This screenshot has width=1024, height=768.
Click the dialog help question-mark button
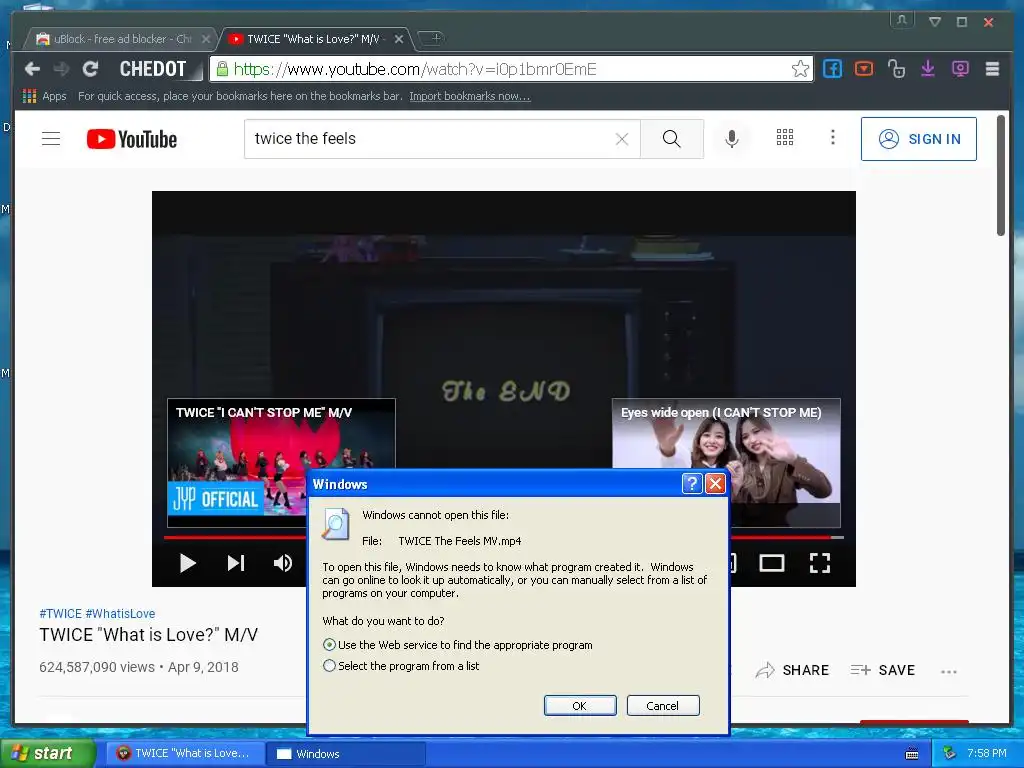tap(691, 484)
